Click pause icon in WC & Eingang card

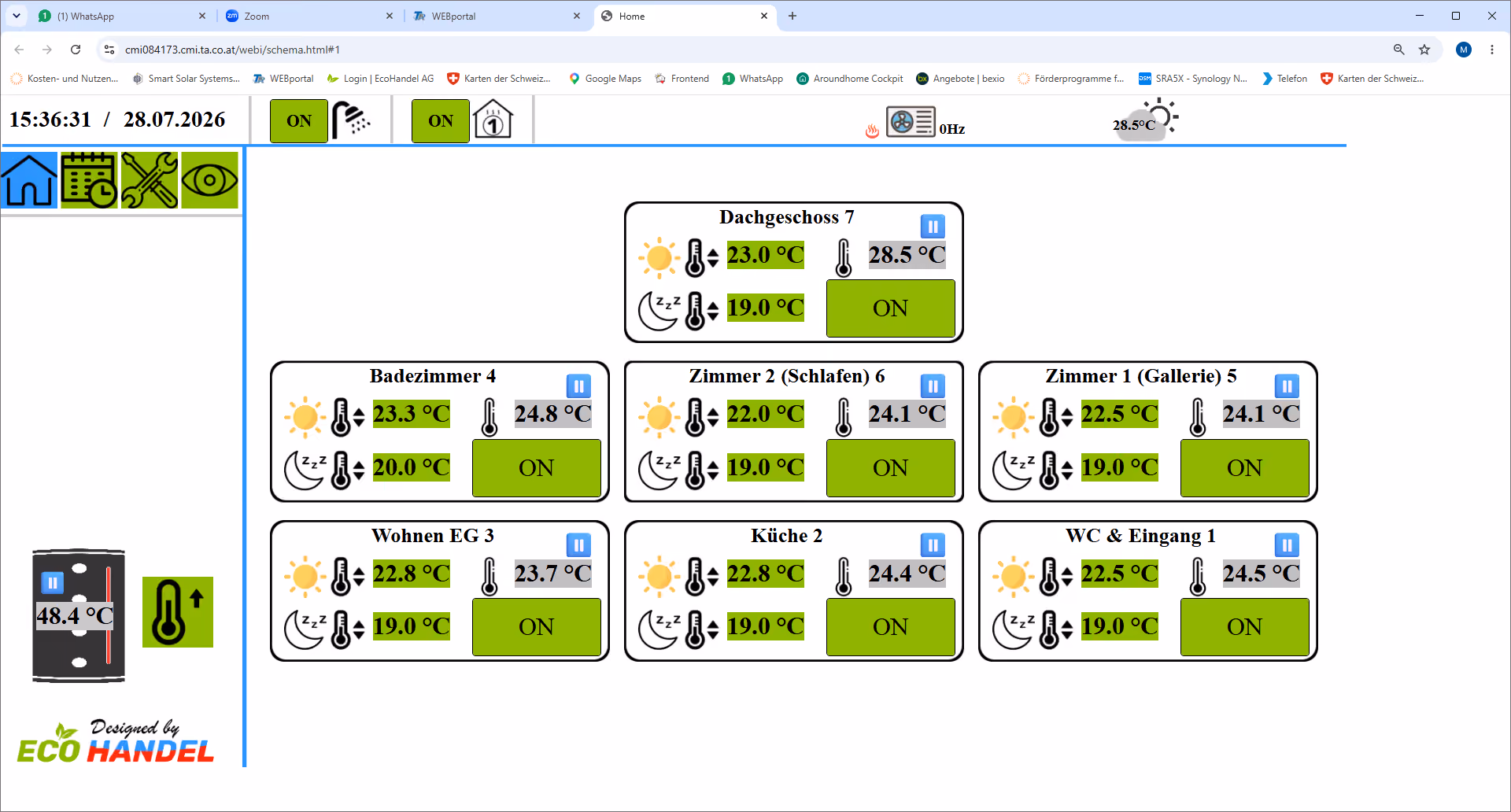(x=1287, y=545)
